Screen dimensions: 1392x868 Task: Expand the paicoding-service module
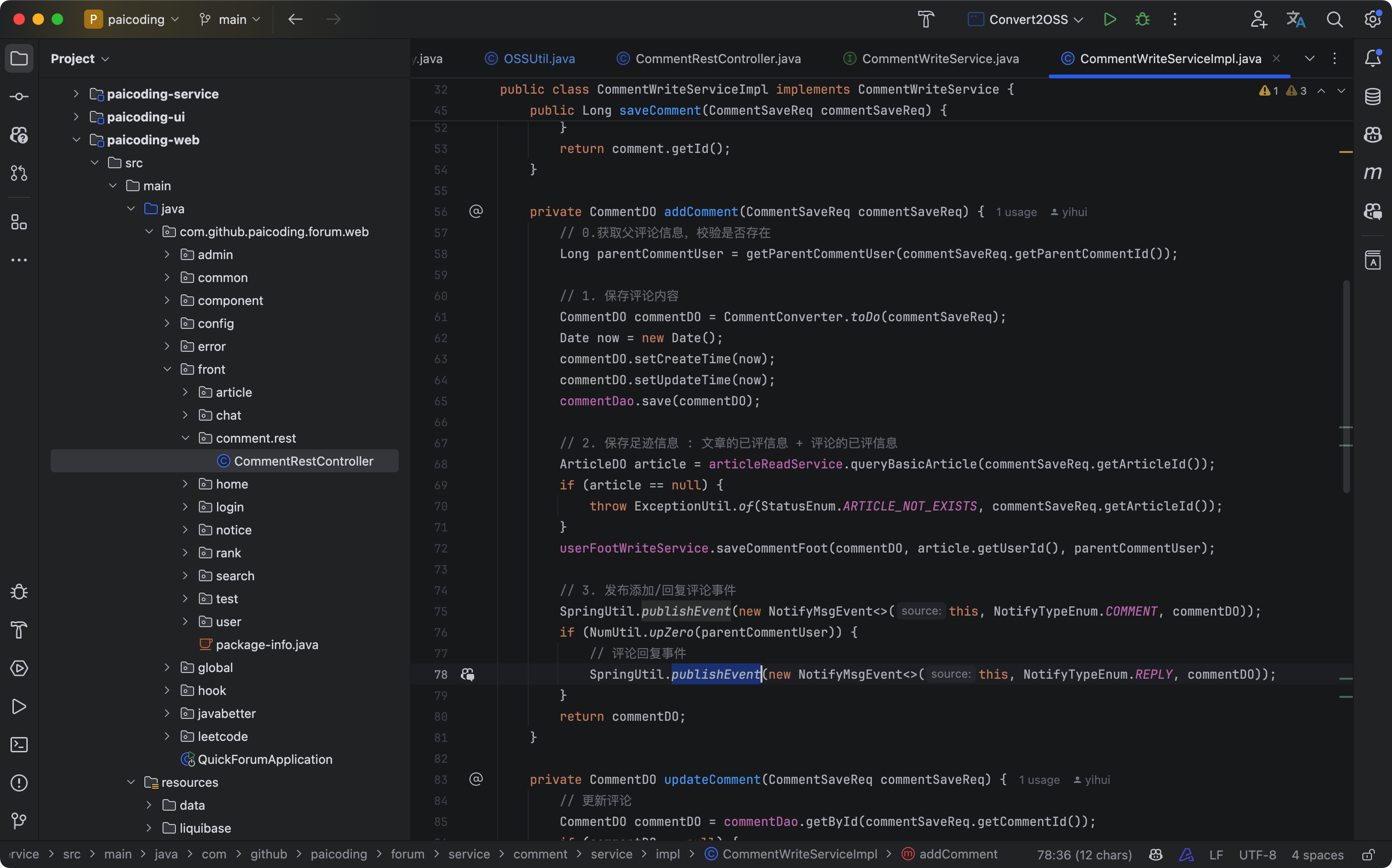(x=76, y=94)
